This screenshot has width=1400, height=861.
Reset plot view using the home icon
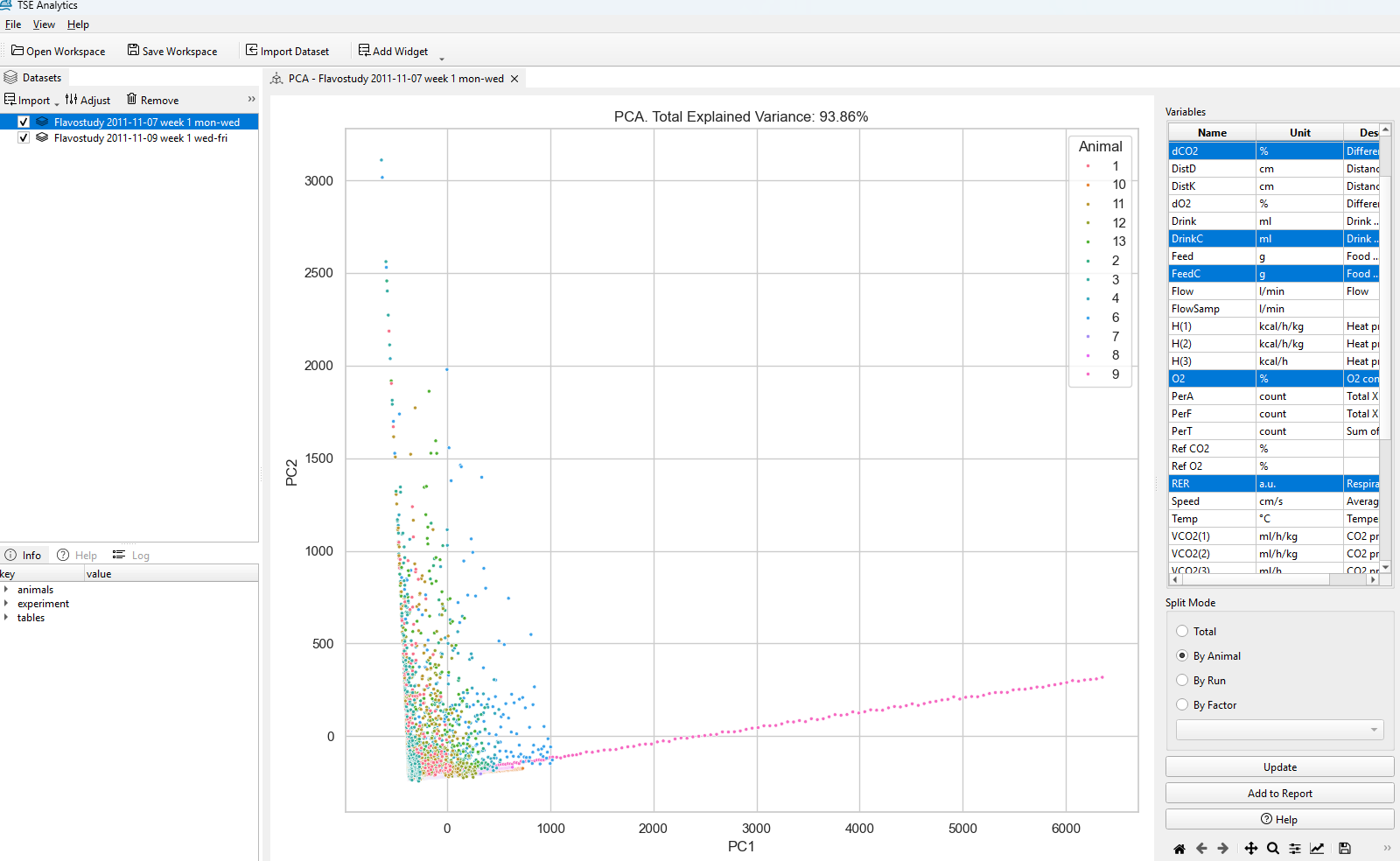point(1179,848)
